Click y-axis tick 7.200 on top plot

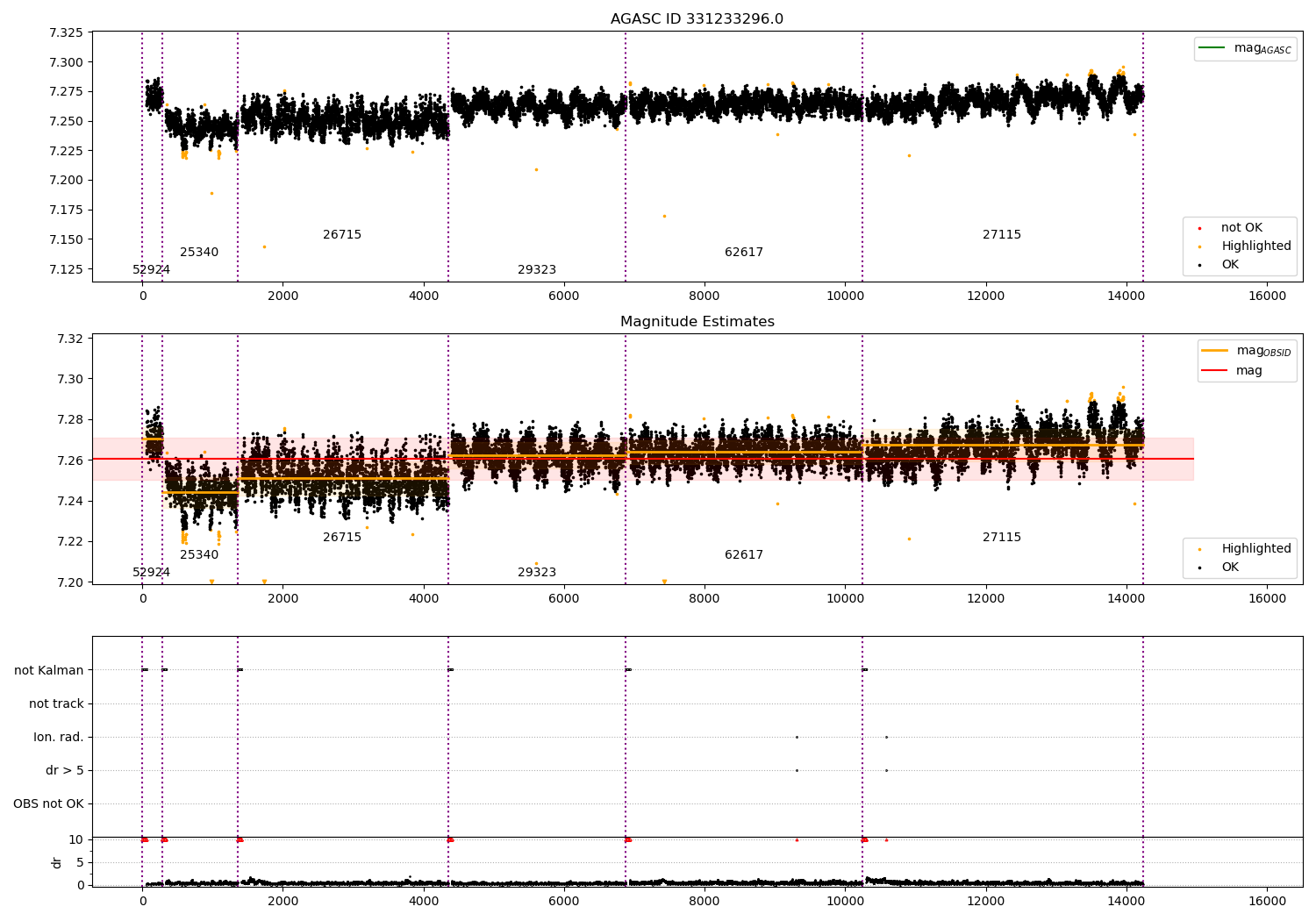pyautogui.click(x=66, y=181)
